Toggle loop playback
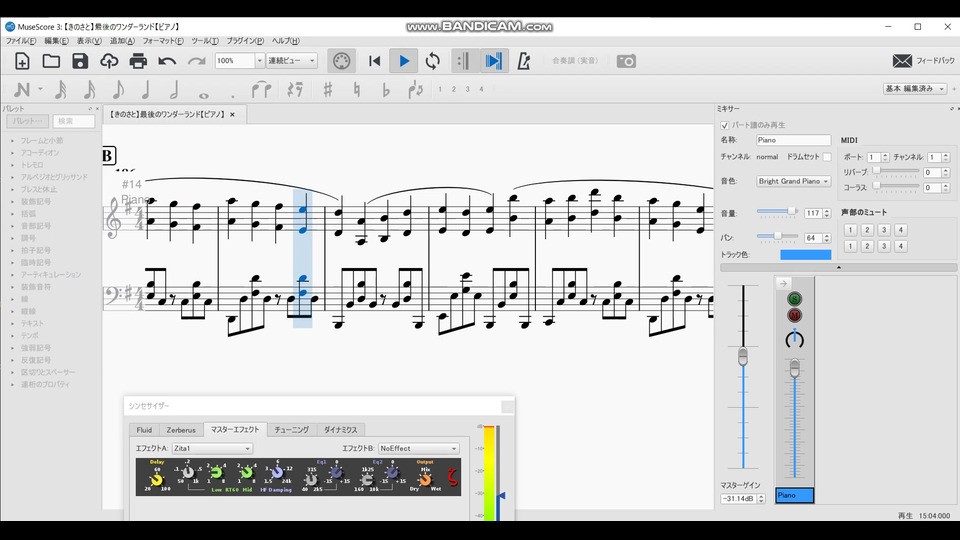Image resolution: width=960 pixels, height=540 pixels. (x=433, y=61)
